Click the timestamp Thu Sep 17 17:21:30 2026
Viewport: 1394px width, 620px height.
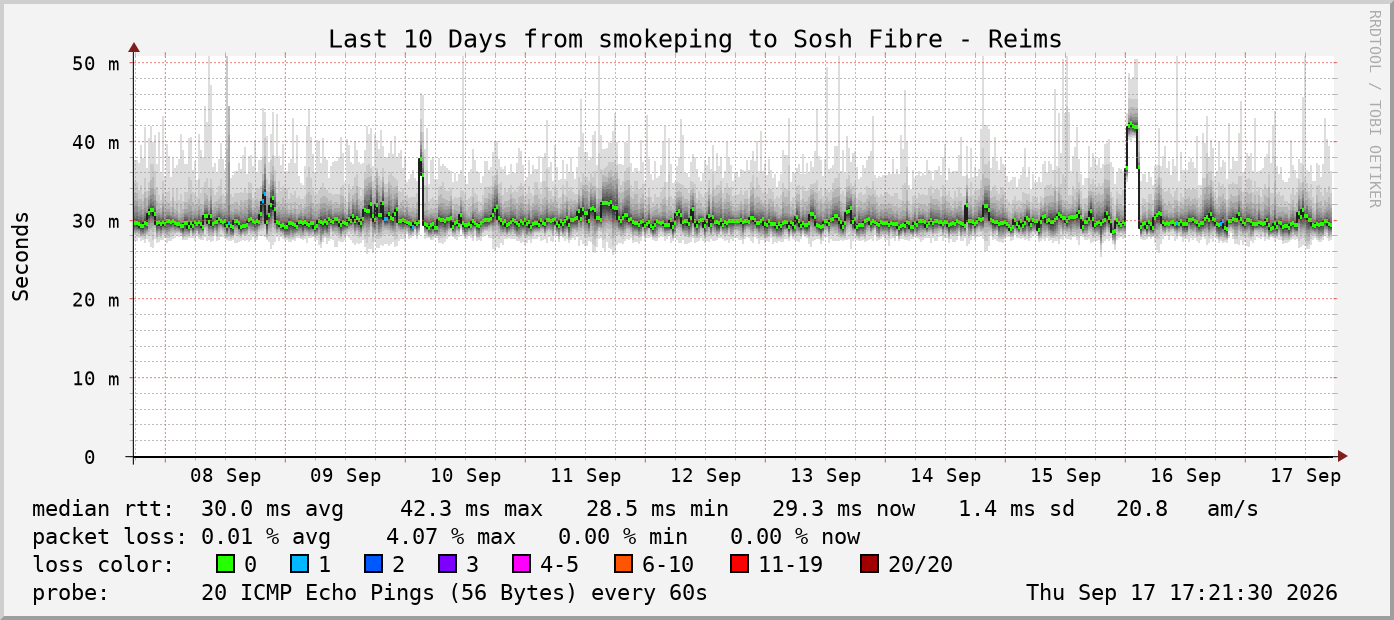[1182, 592]
